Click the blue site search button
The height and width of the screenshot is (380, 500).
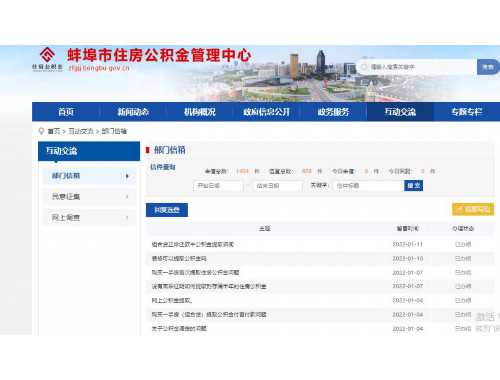[x=488, y=67]
